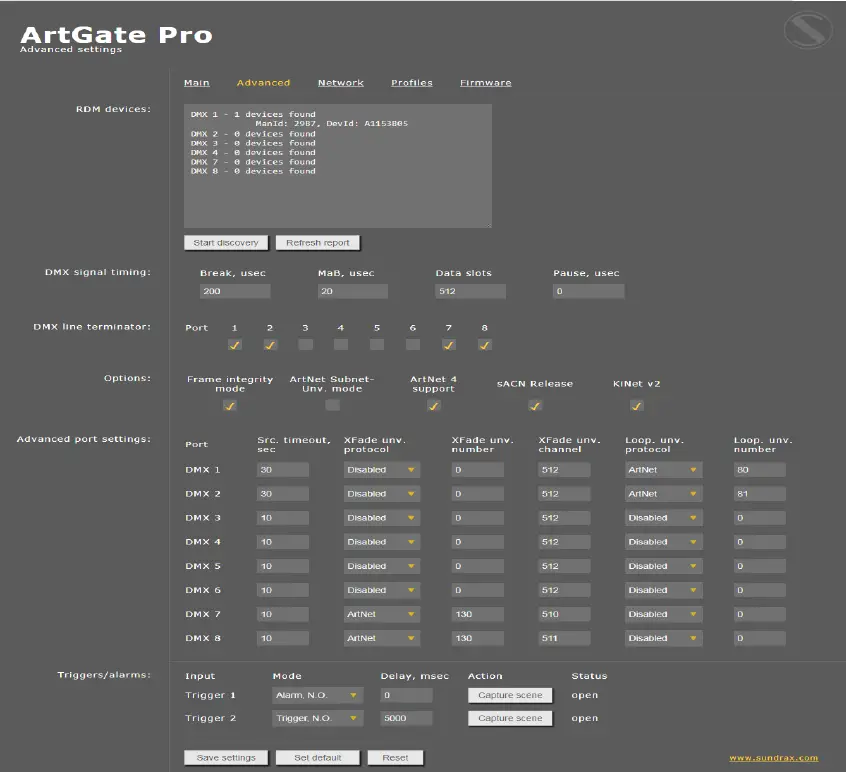Click the Data slots input field
Image resolution: width=846 pixels, height=772 pixels.
click(470, 291)
